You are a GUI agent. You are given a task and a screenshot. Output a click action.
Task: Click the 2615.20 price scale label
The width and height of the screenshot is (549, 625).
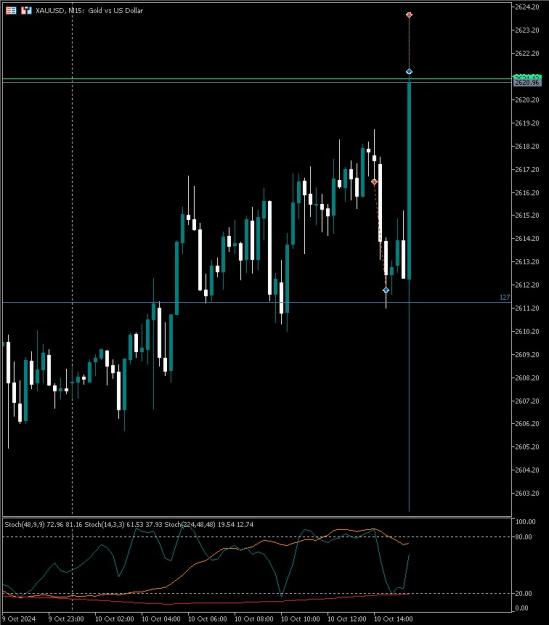click(x=527, y=215)
